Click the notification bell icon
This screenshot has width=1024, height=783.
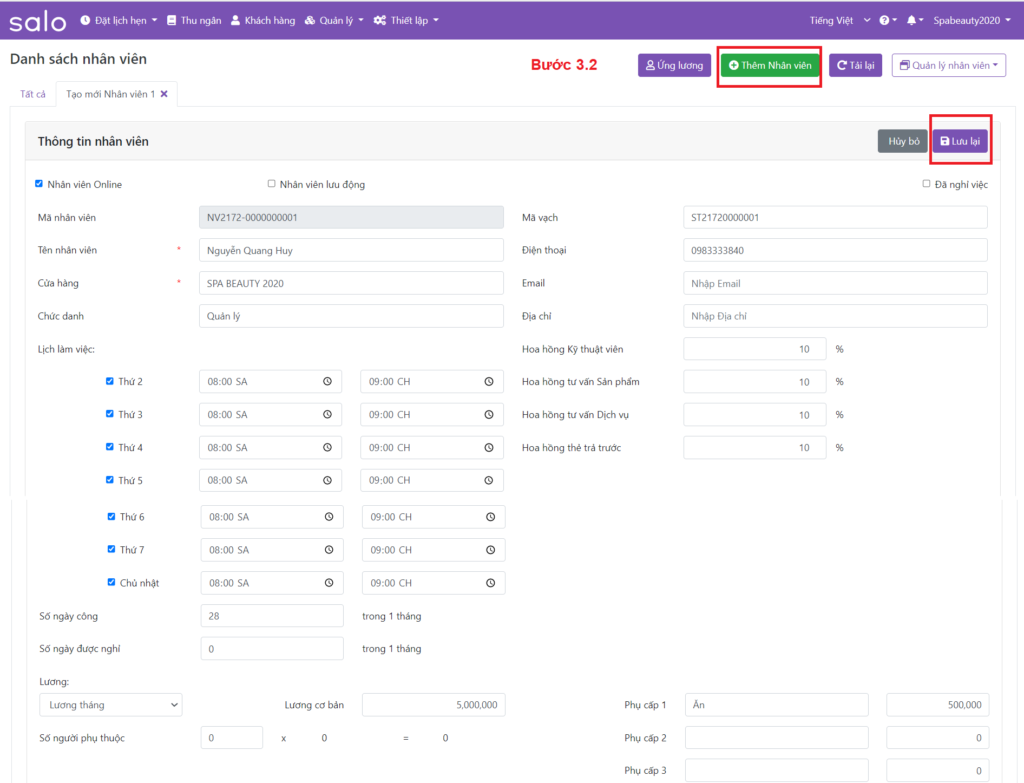click(x=911, y=20)
